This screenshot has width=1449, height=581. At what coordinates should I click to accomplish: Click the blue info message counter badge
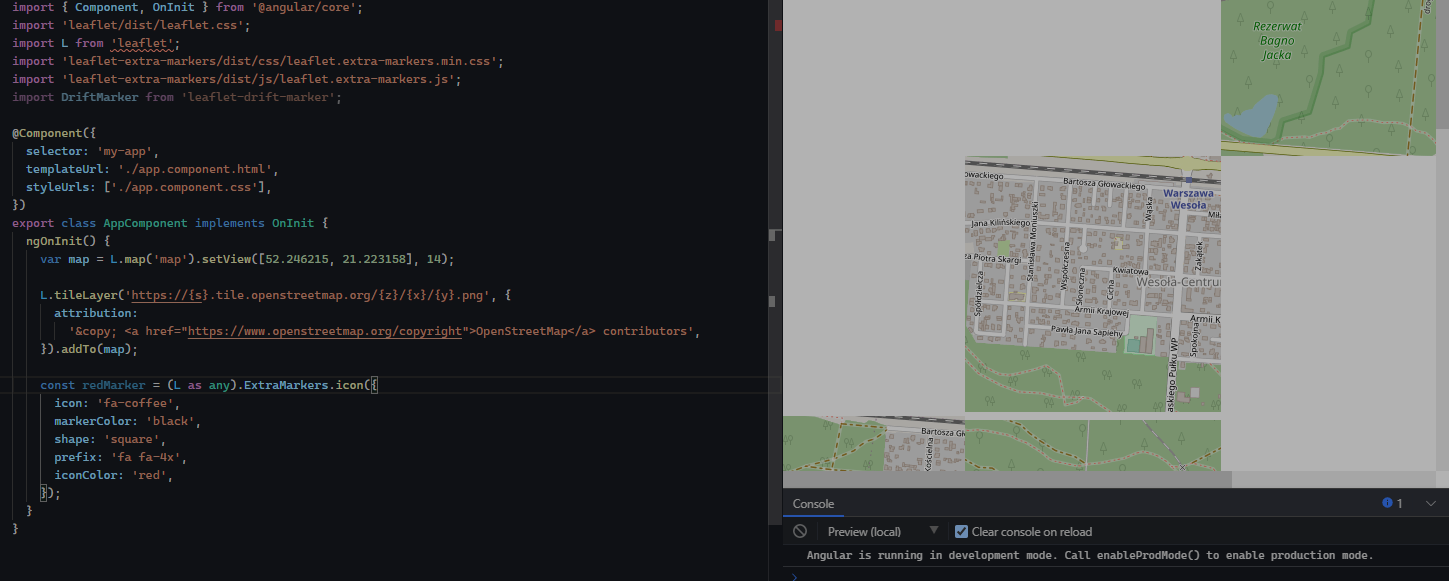[1388, 503]
